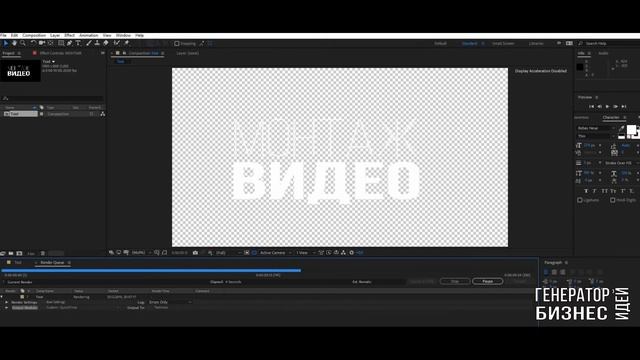Open the Animation menu
Viewport: 640px width, 360px height.
click(x=89, y=36)
